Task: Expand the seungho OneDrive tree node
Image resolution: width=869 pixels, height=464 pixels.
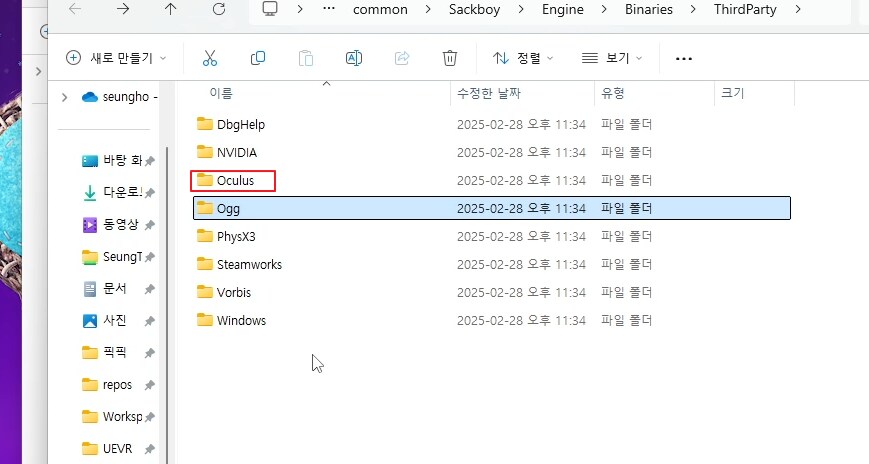Action: click(x=64, y=97)
